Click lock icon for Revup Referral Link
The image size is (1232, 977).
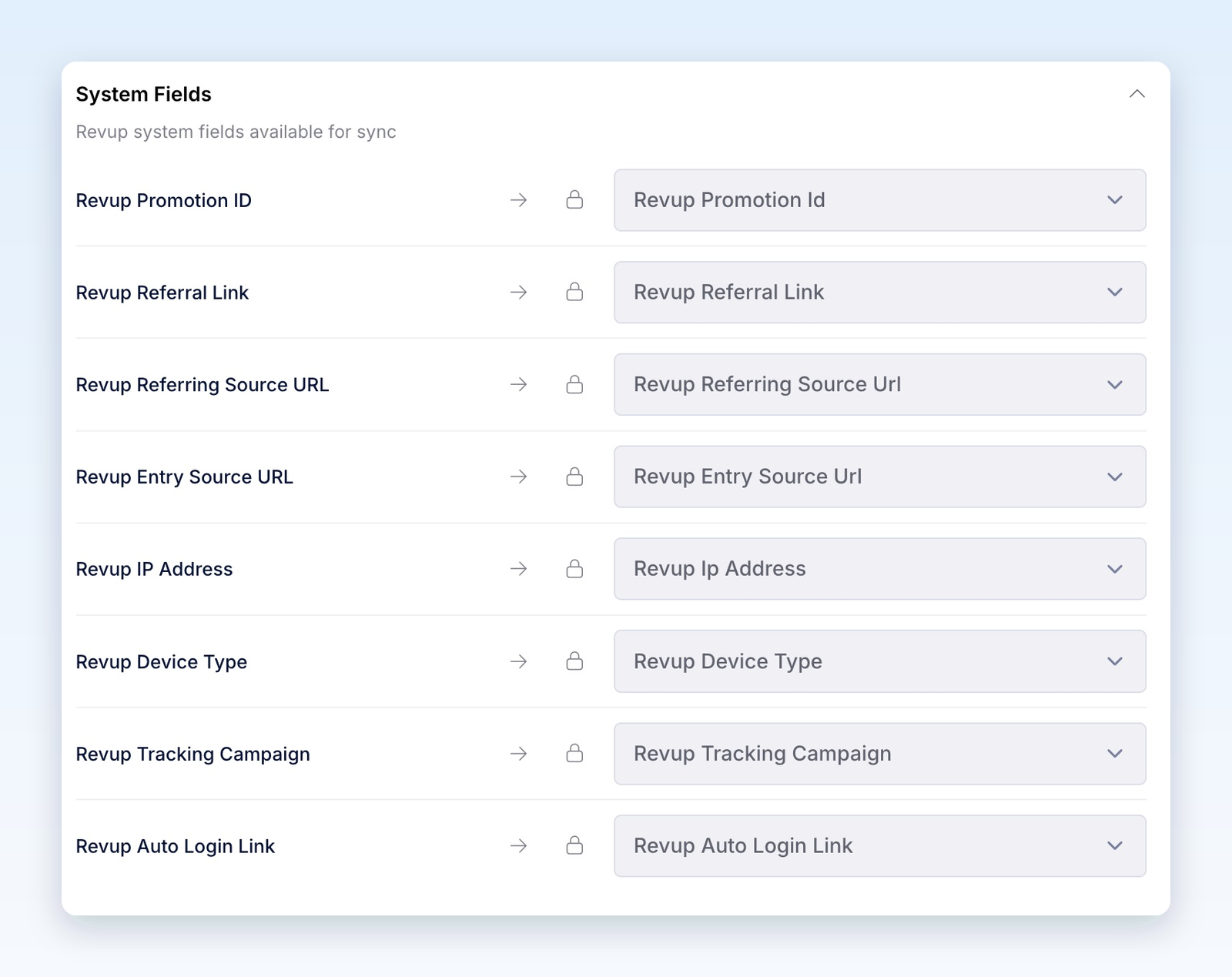[574, 292]
